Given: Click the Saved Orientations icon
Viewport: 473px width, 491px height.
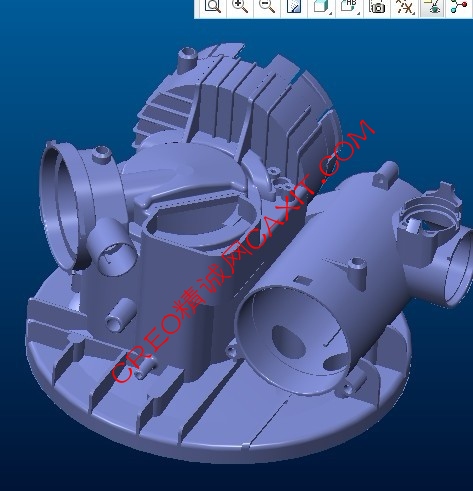Looking at the screenshot, I should (x=347, y=6).
